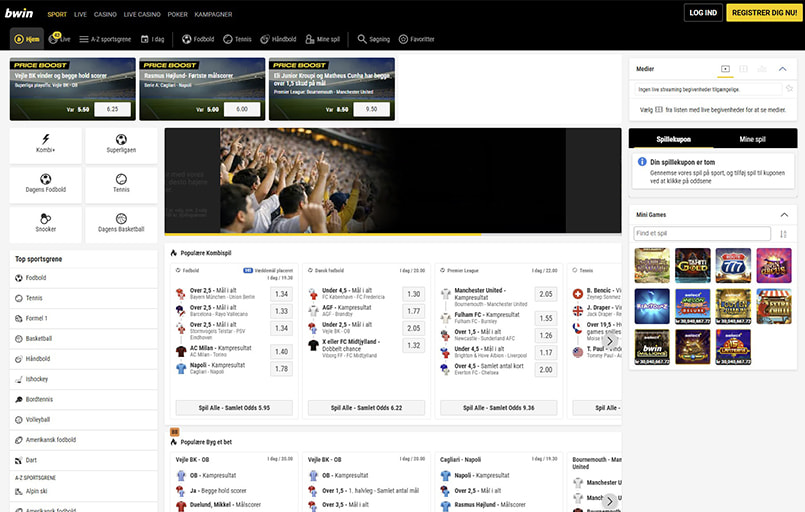Select odds 2.05 for Manchester United Kampresultat

point(546,294)
